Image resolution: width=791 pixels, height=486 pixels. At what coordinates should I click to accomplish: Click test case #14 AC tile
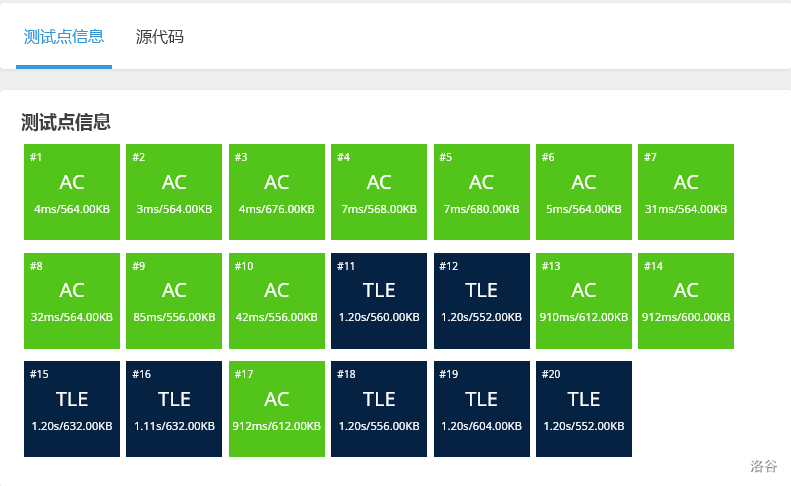click(x=686, y=301)
